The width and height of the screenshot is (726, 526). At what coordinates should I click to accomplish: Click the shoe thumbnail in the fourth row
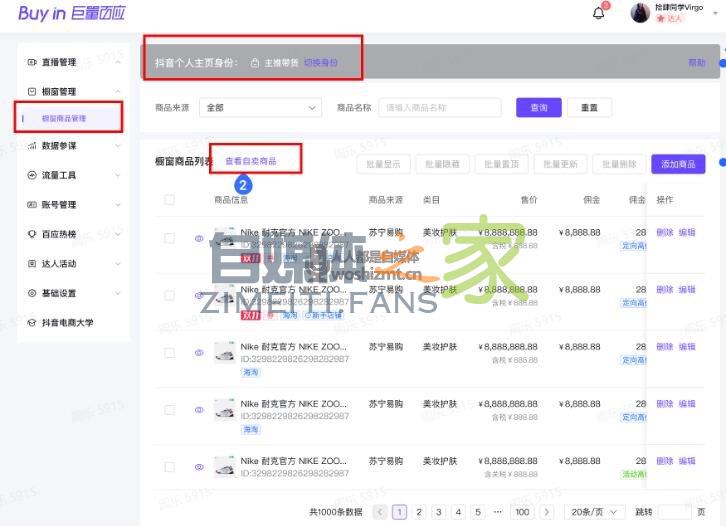click(x=225, y=409)
